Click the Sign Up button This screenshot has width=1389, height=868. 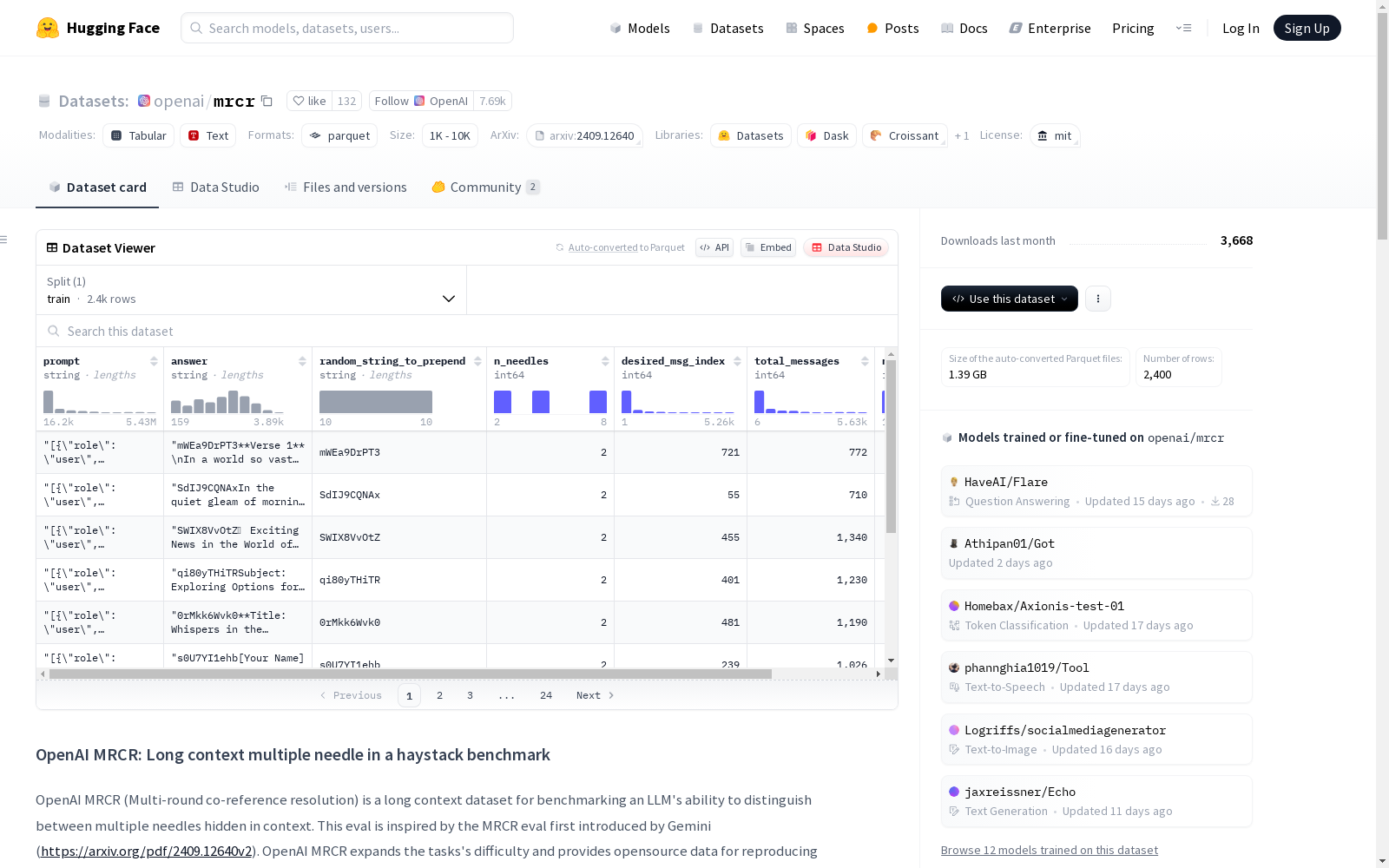(1307, 28)
